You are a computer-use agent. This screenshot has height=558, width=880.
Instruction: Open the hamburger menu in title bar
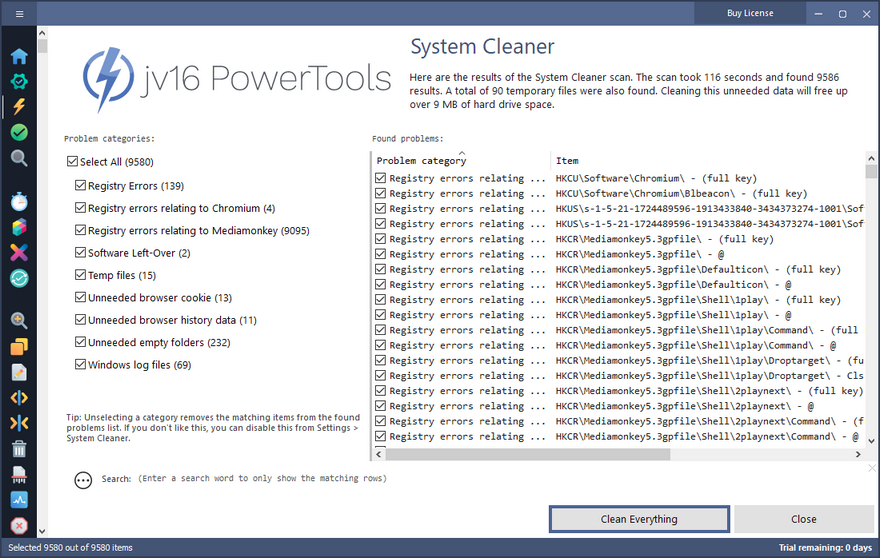point(20,14)
